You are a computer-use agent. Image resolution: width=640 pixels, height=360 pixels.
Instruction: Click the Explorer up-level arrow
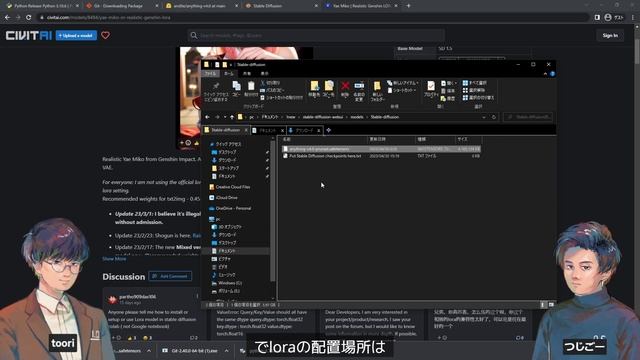point(232,117)
